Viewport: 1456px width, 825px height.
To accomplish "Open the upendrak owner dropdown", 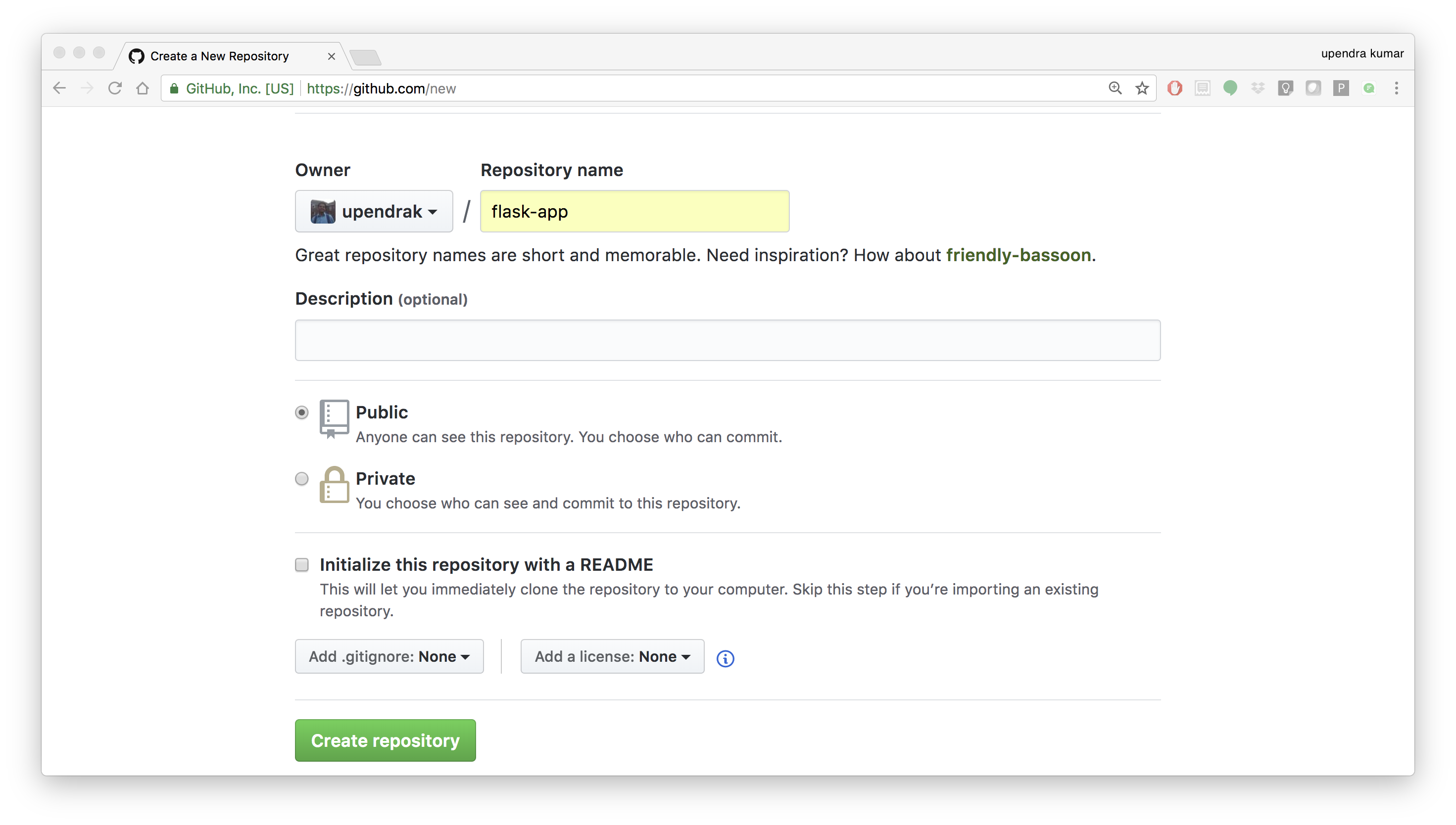I will 374,211.
